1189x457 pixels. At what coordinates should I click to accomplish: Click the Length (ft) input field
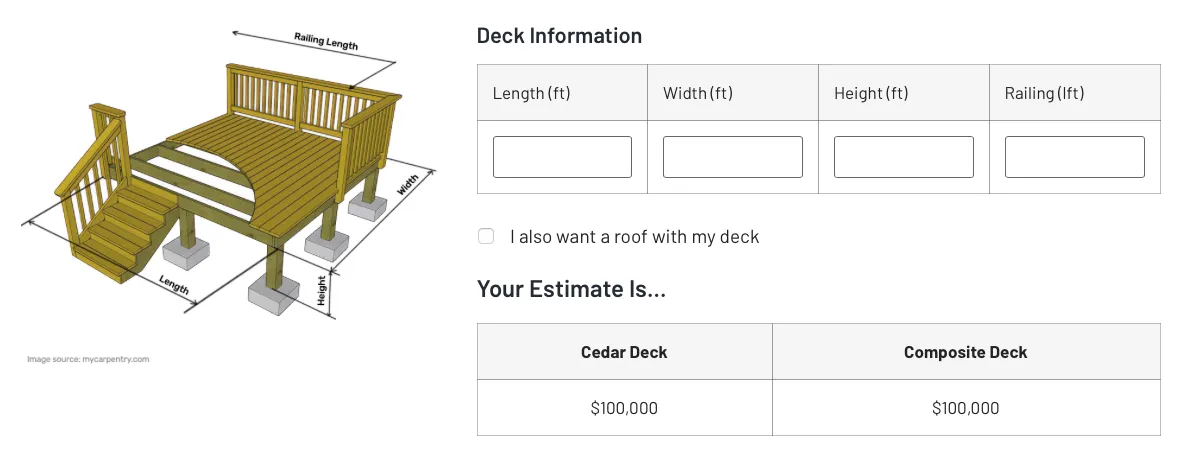562,157
